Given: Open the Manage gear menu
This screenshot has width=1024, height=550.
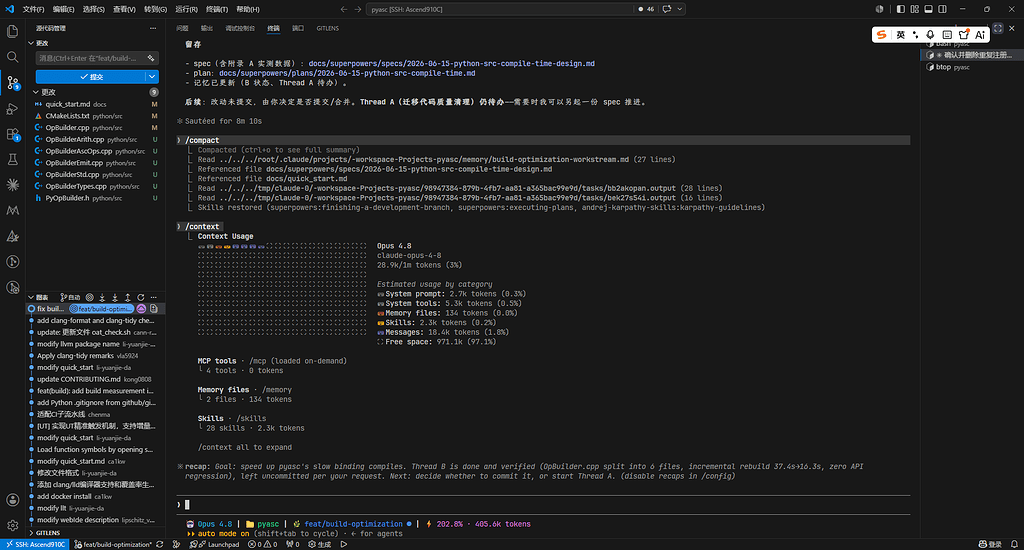Looking at the screenshot, I should (x=12, y=525).
